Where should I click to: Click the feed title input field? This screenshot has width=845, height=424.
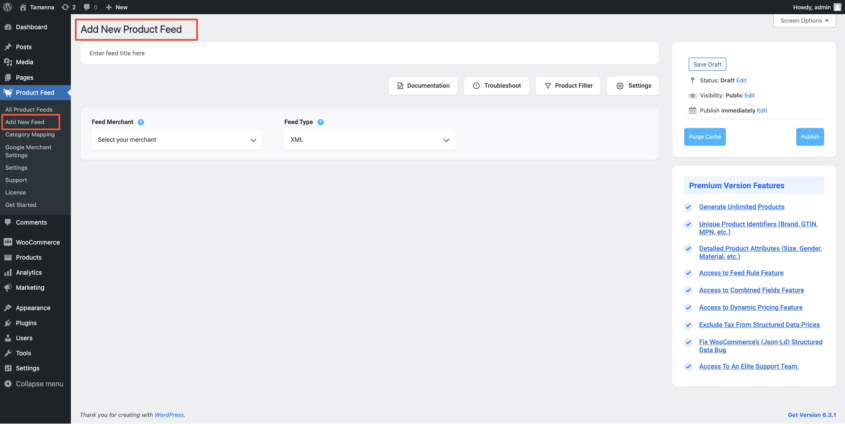pyautogui.click(x=370, y=53)
